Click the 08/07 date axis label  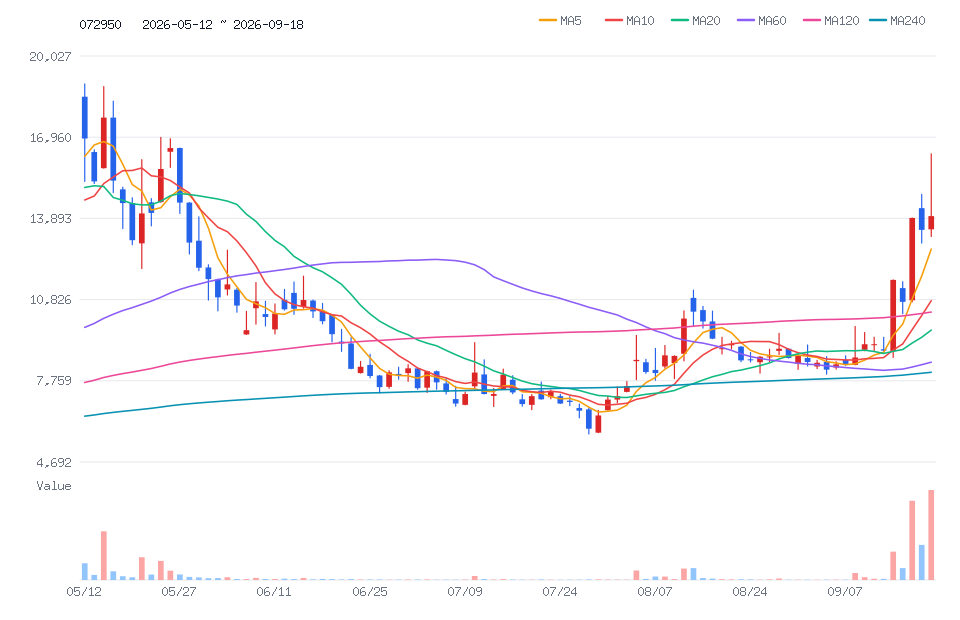(654, 592)
